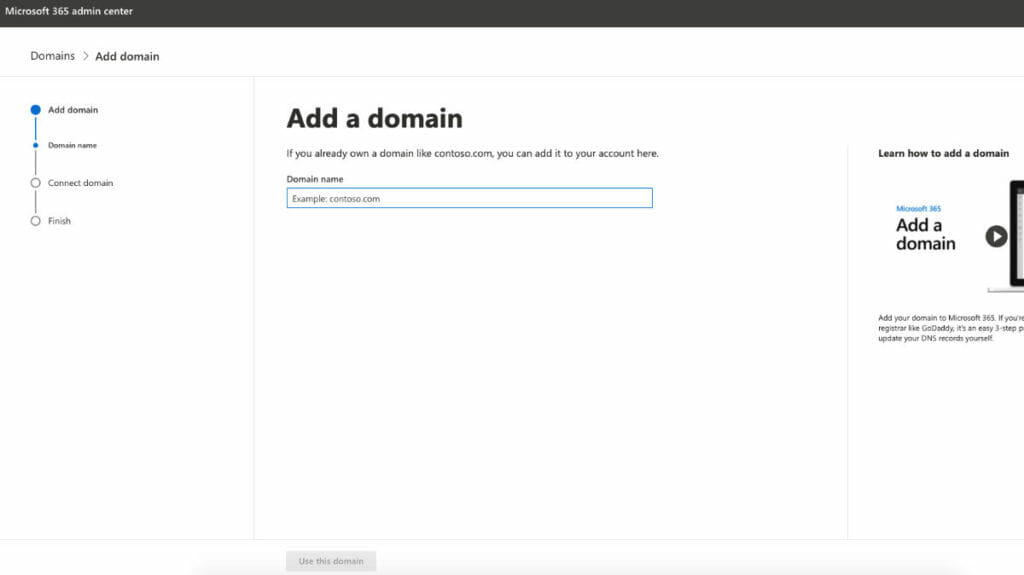Click the contoso.com description sentence

(472, 154)
